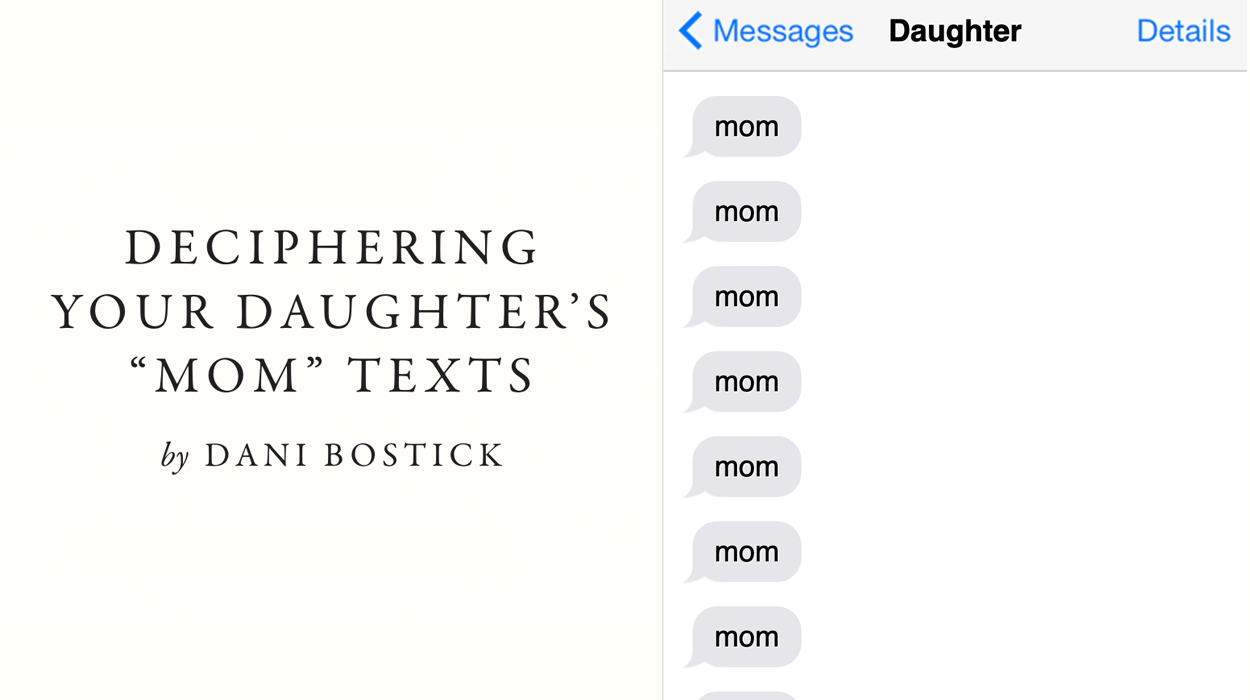
Task: Tap the second 'mom' text bubble
Action: [744, 212]
